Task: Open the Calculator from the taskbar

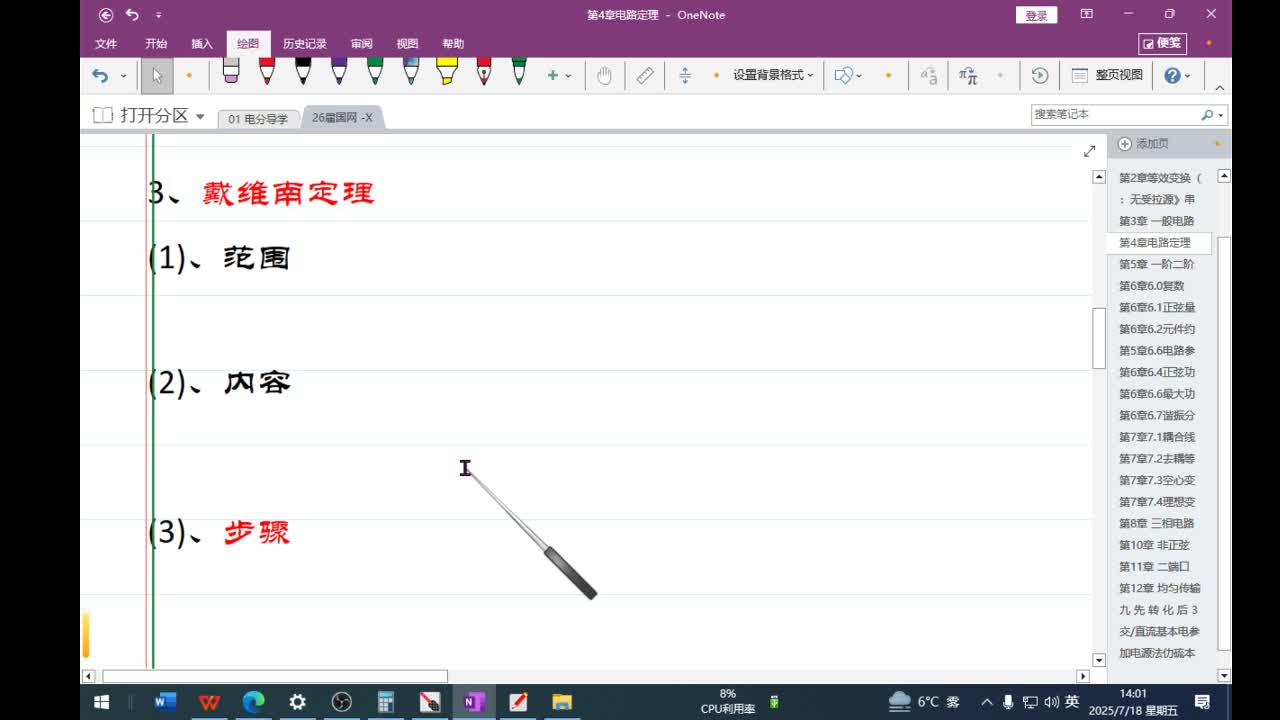Action: pyautogui.click(x=386, y=702)
